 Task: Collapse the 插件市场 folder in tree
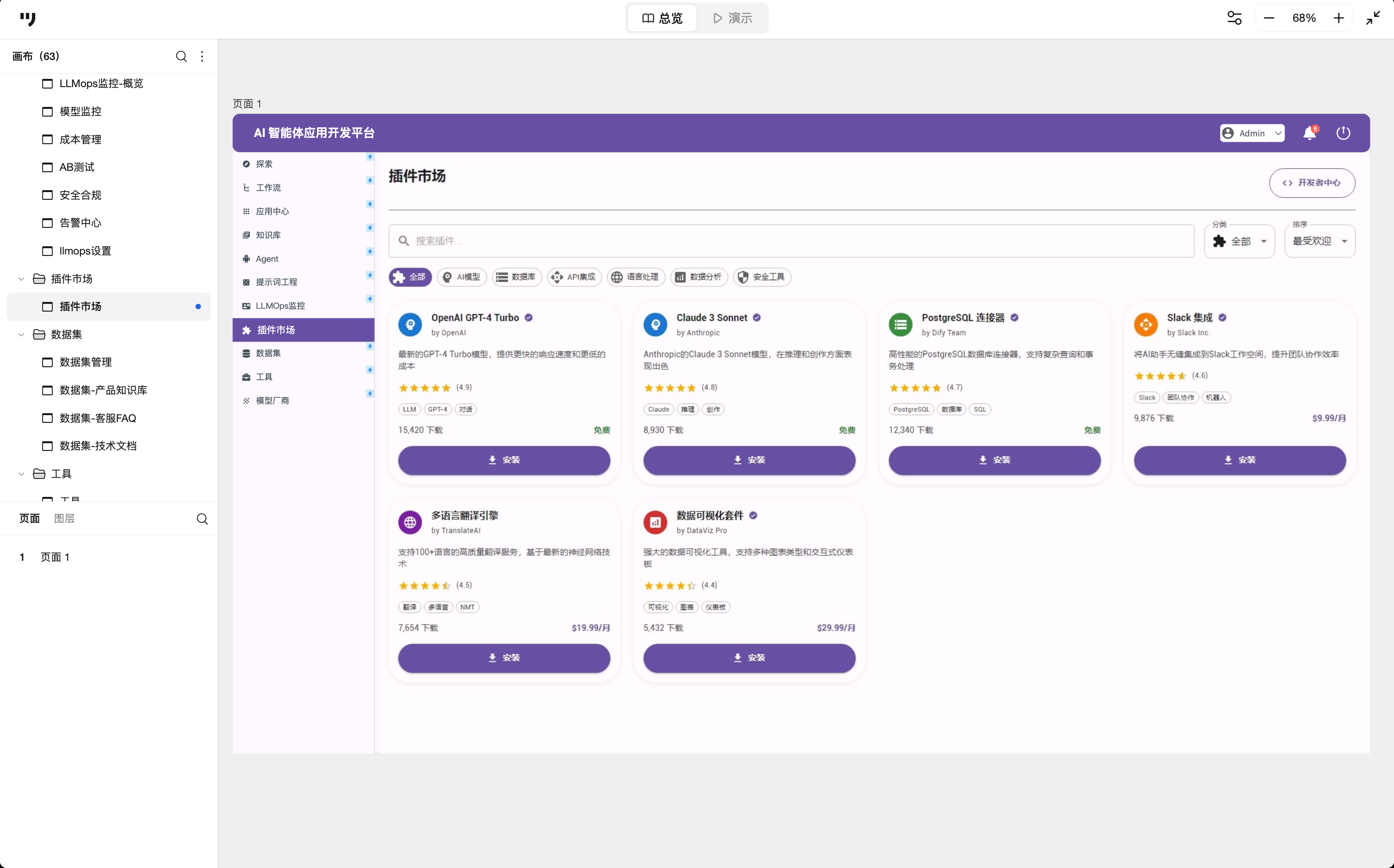tap(21, 279)
